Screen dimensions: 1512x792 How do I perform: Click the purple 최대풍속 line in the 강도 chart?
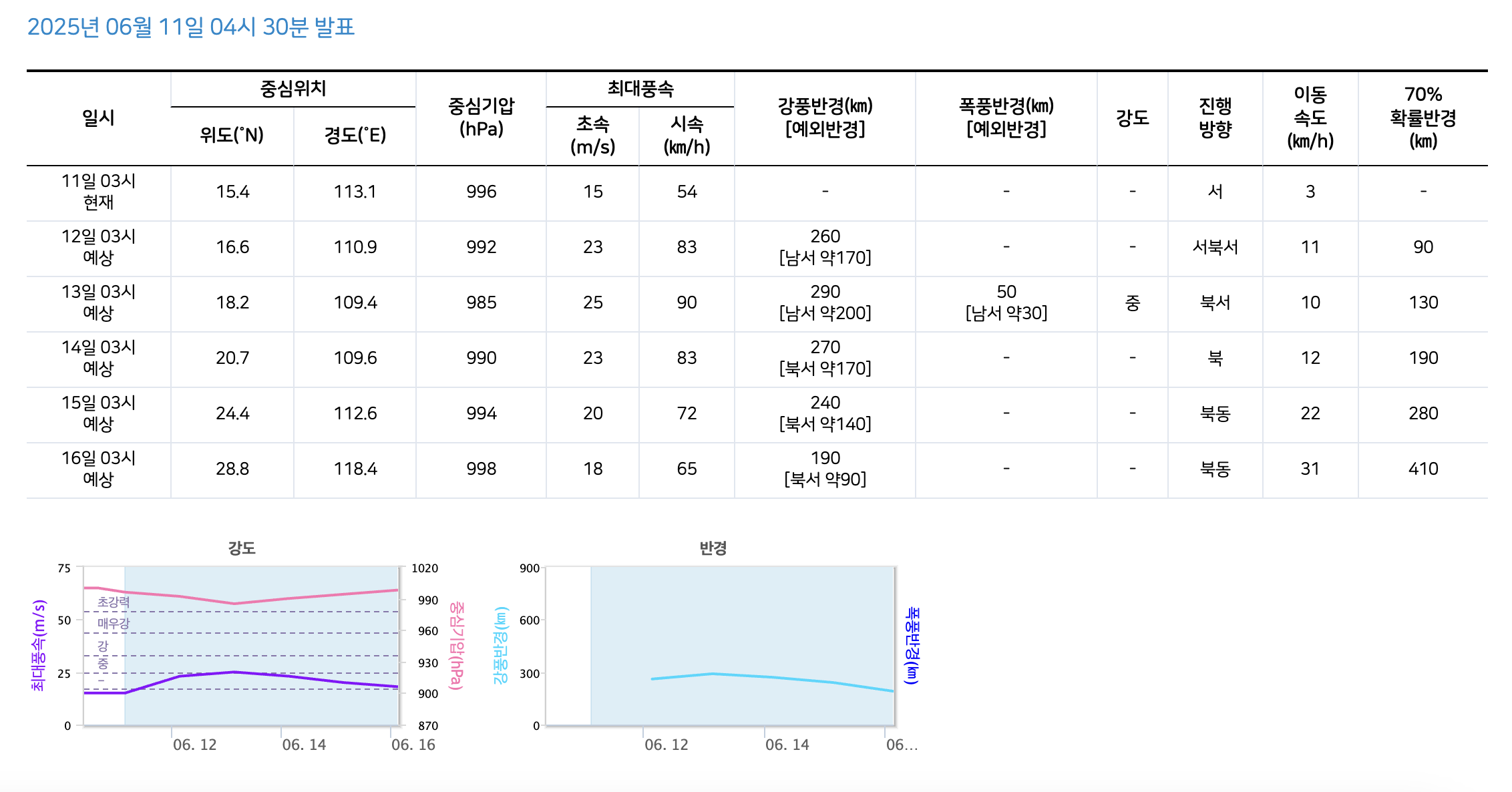(x=234, y=671)
